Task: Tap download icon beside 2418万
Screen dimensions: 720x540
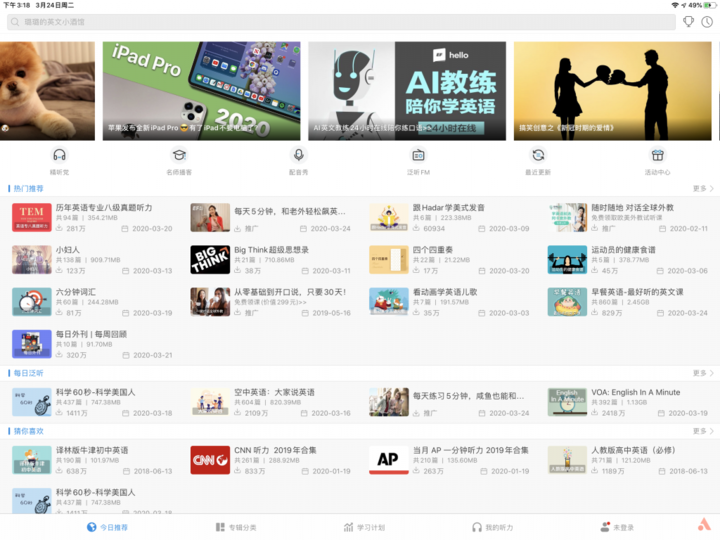Action: tap(595, 412)
